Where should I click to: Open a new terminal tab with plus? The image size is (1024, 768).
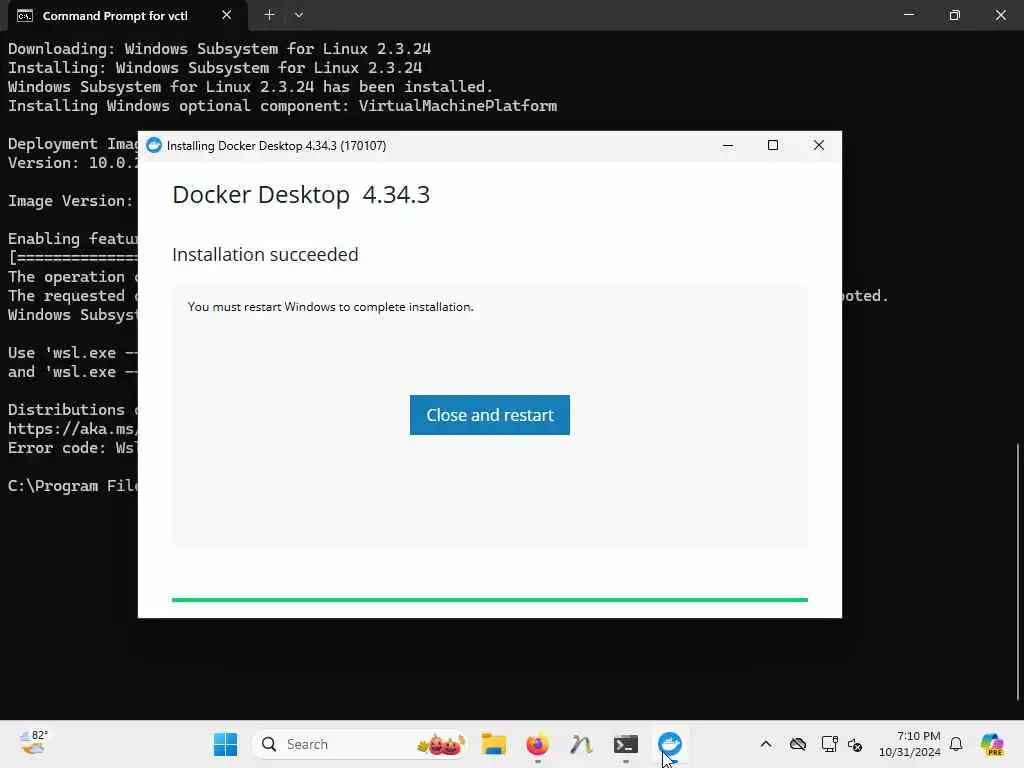click(x=269, y=15)
